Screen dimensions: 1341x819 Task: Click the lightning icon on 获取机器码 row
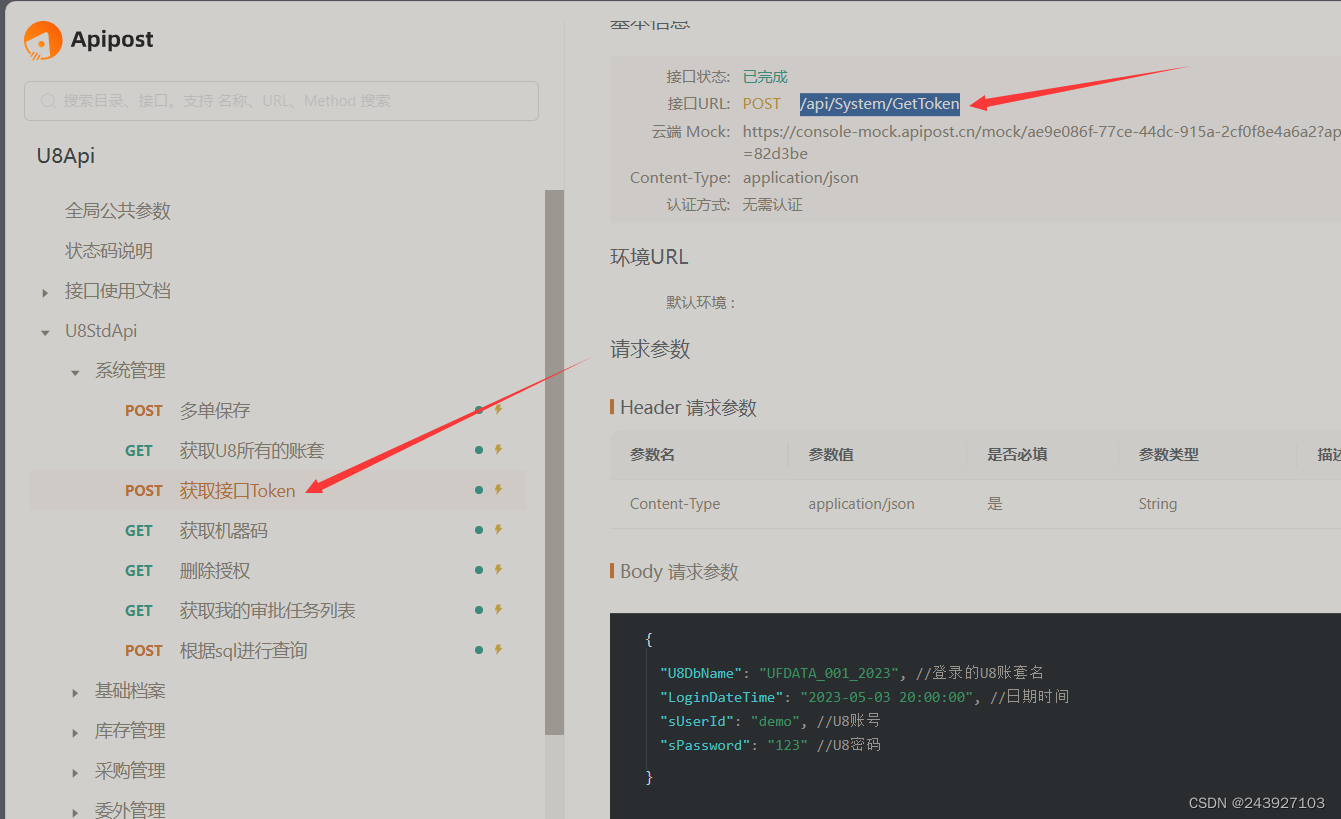(x=498, y=530)
